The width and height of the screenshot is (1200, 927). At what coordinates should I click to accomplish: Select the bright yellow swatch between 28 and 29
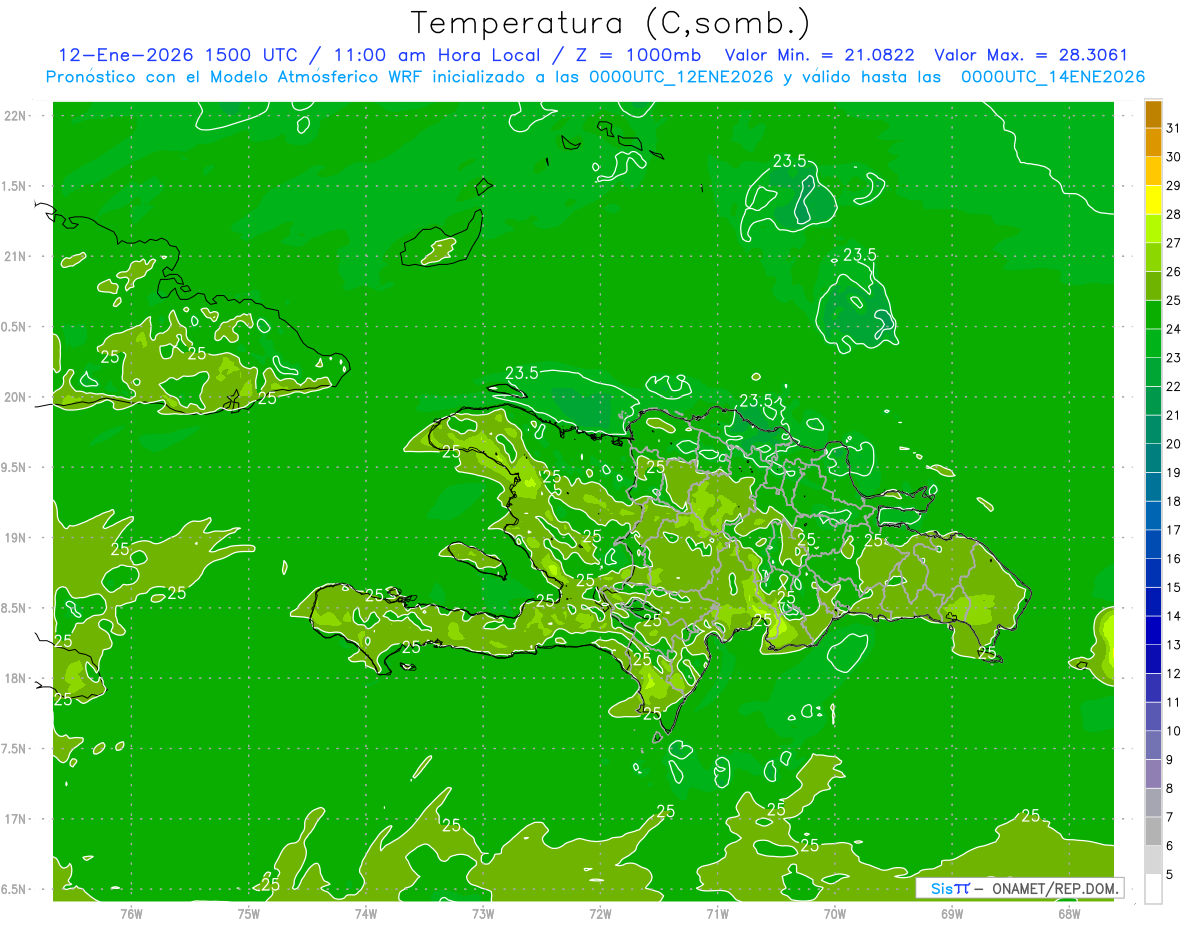[x=1153, y=200]
